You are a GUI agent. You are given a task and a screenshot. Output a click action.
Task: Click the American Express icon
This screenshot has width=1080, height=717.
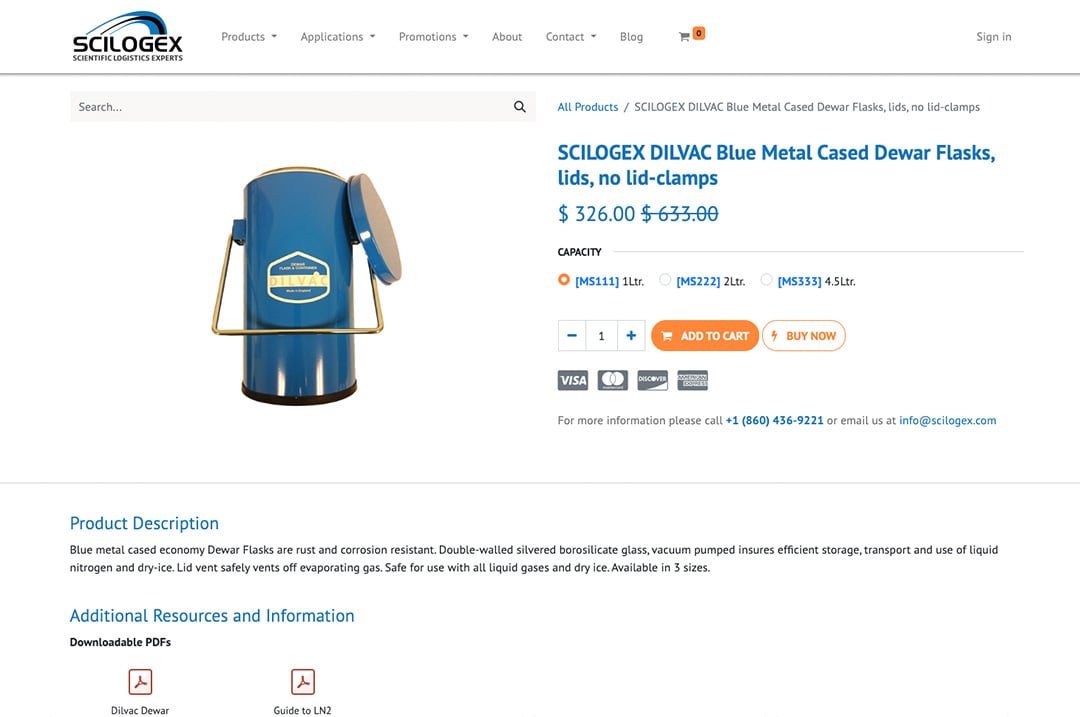(692, 380)
